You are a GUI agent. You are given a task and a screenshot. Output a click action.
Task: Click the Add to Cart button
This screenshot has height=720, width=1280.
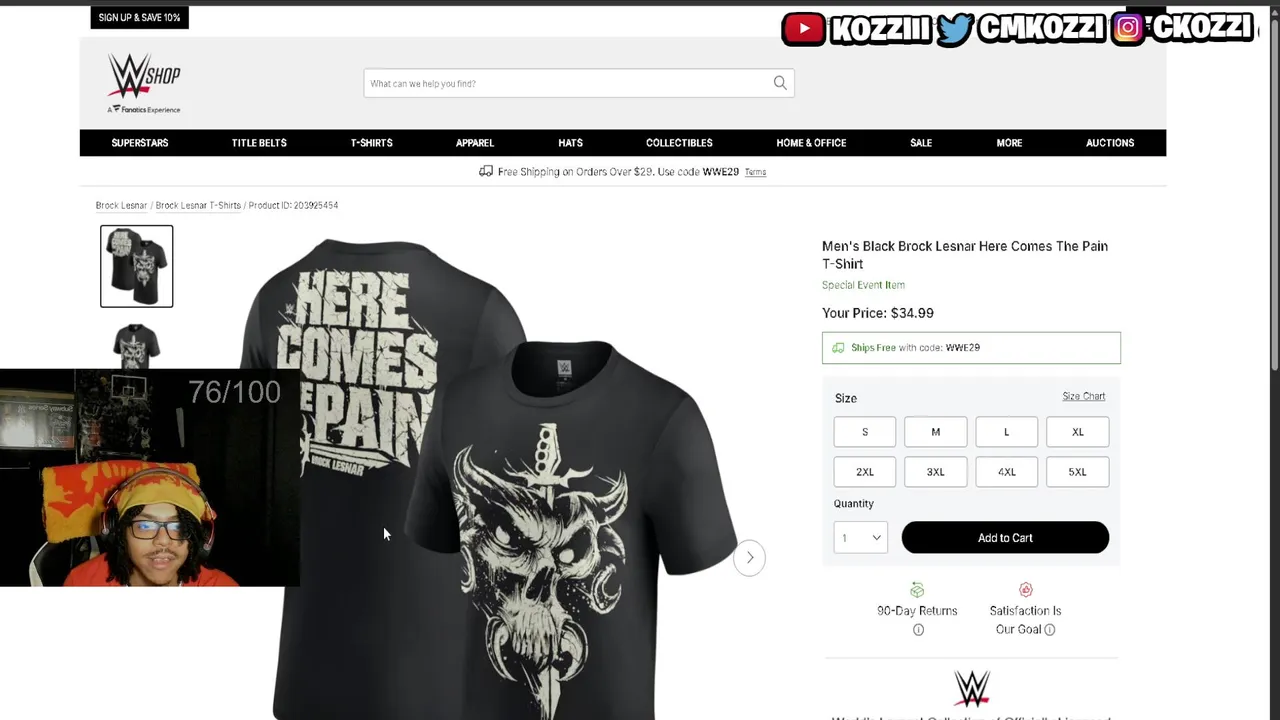tap(1005, 538)
